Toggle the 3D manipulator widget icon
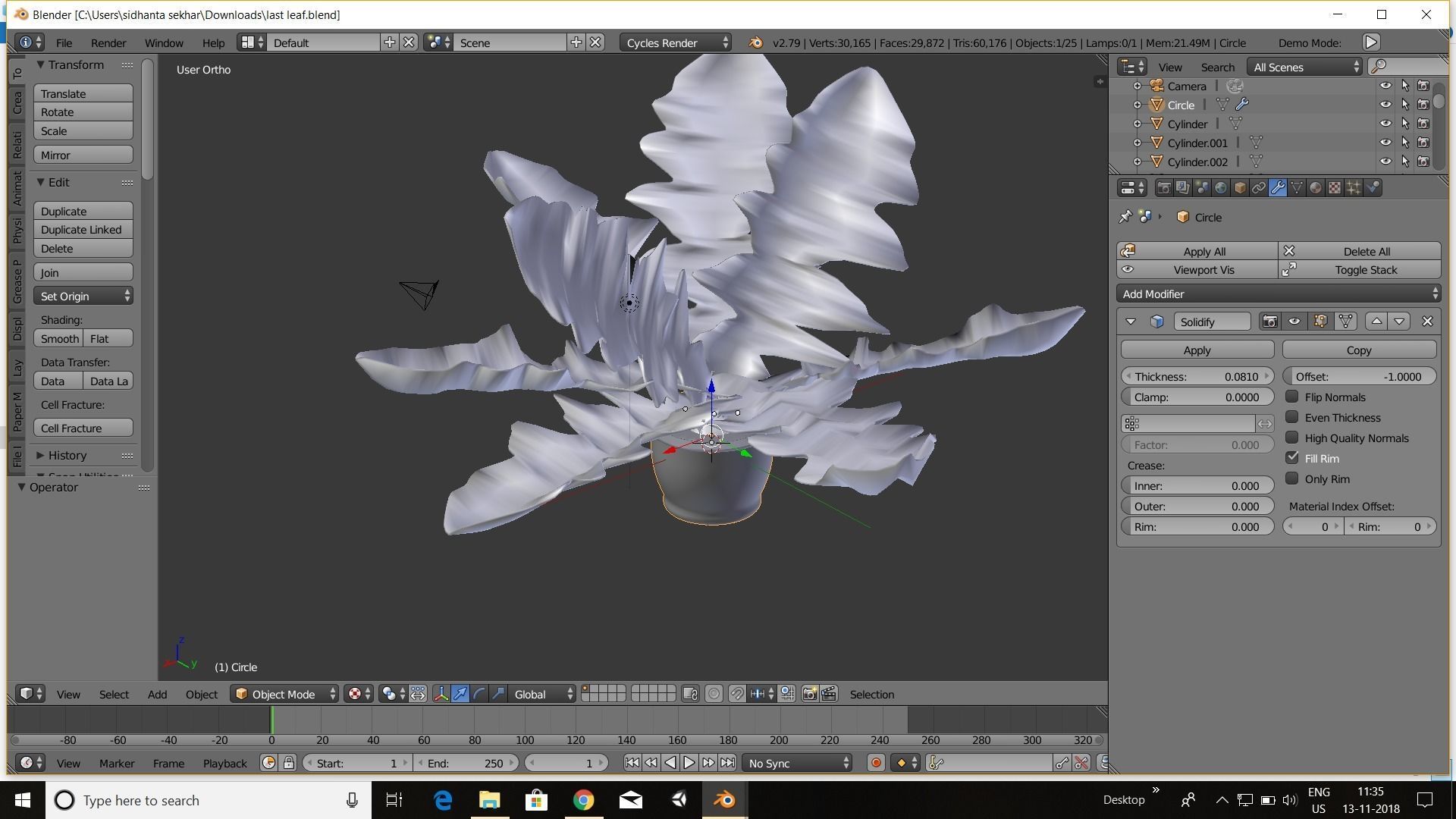 point(441,694)
